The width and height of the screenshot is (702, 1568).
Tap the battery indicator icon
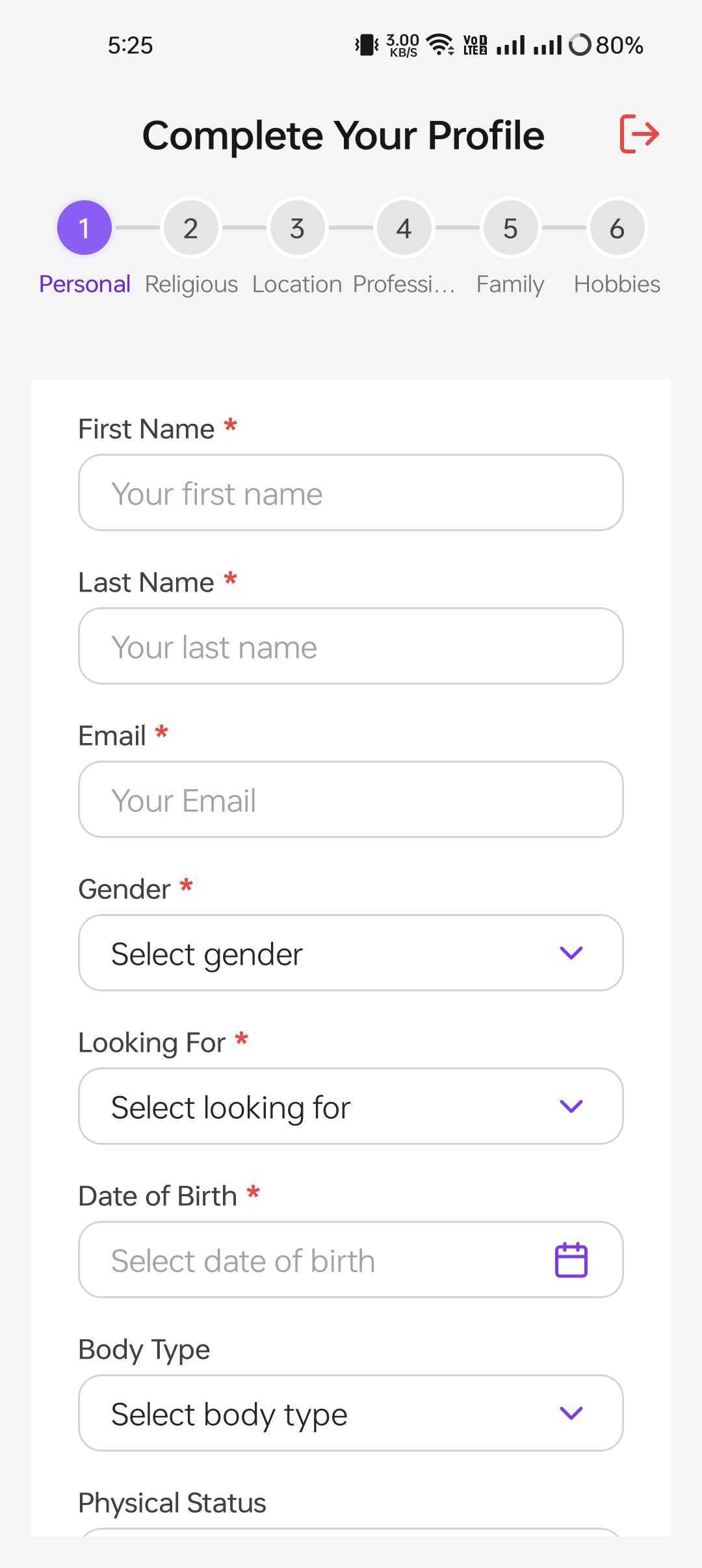(580, 45)
